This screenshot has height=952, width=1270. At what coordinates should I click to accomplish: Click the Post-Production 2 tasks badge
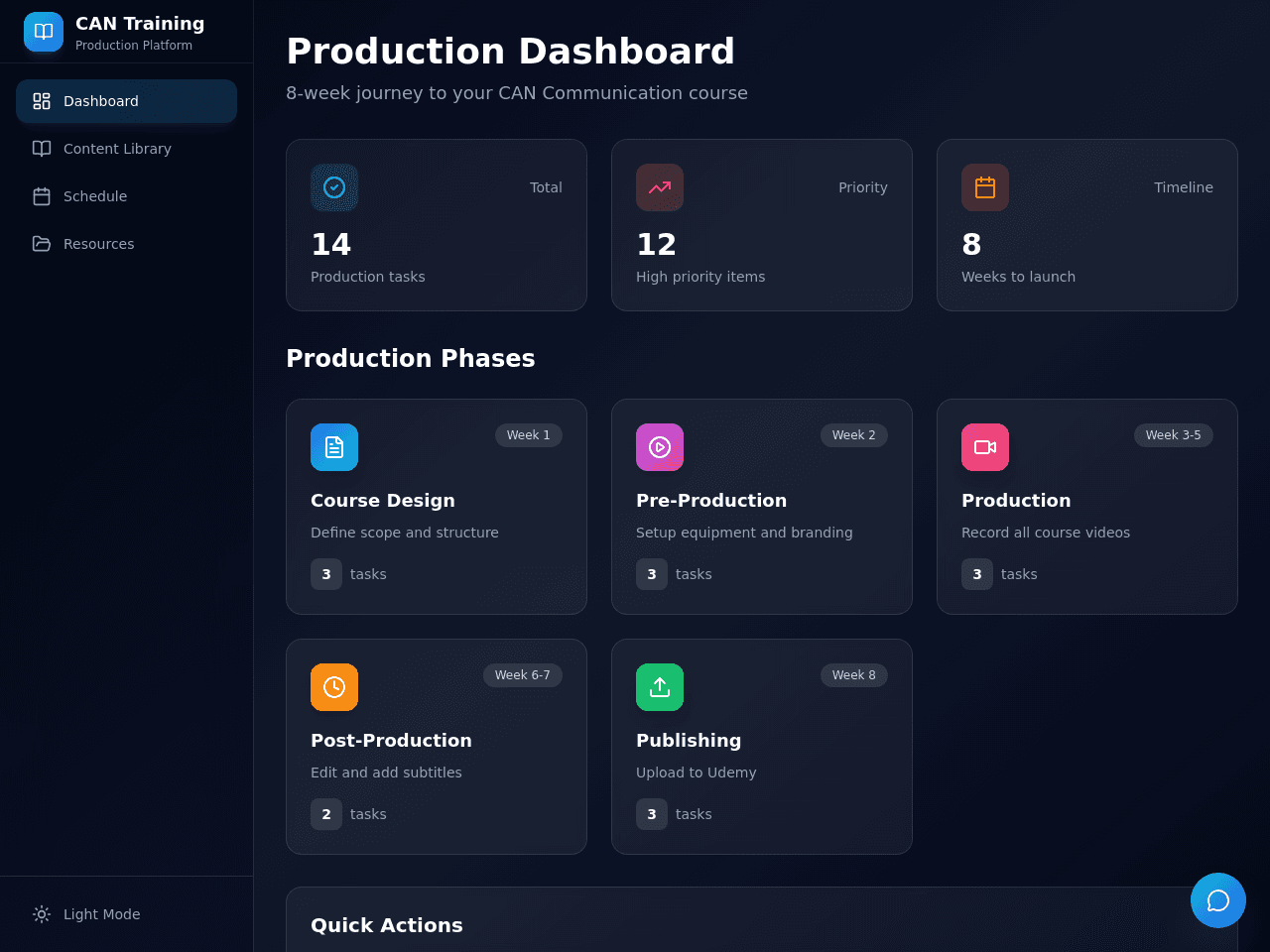326,814
